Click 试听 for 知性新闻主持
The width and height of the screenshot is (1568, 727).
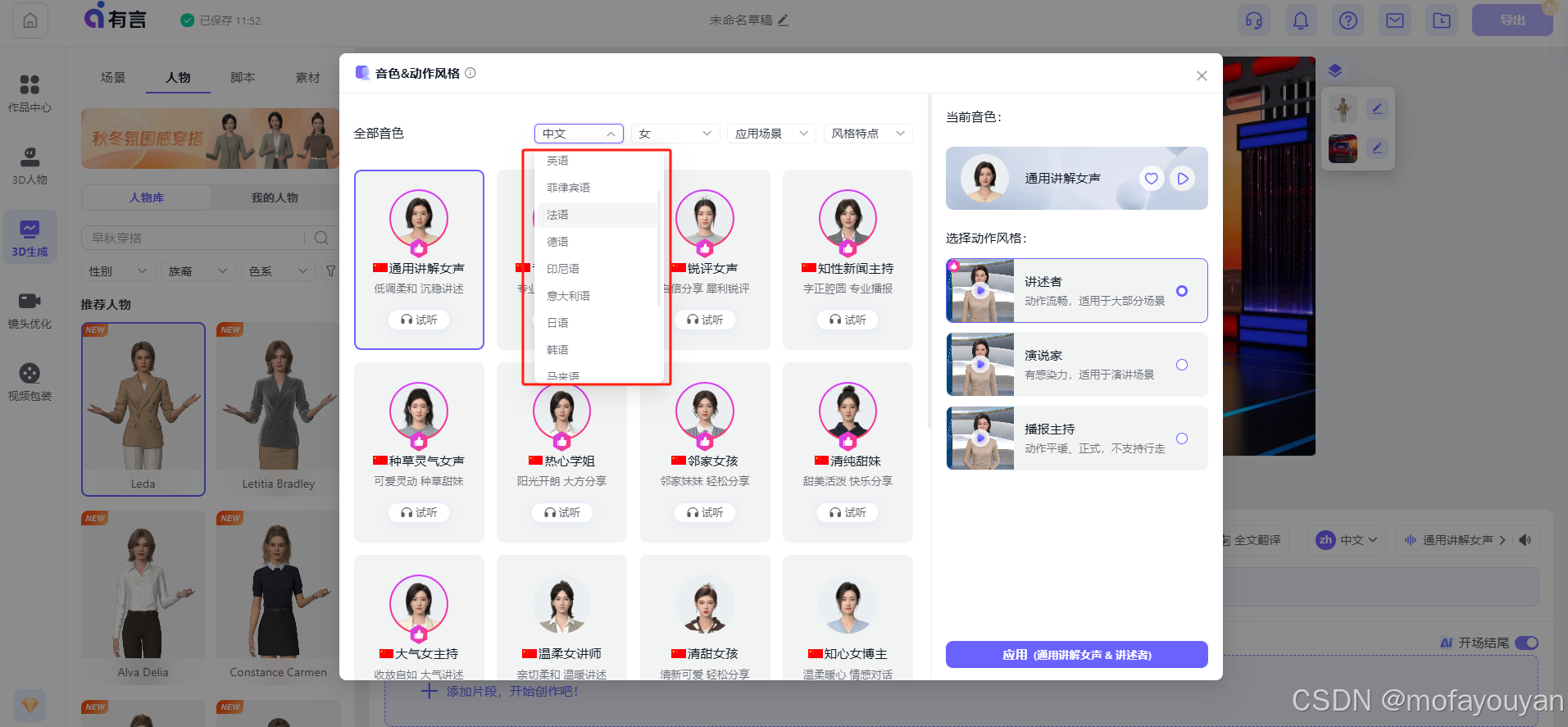848,320
